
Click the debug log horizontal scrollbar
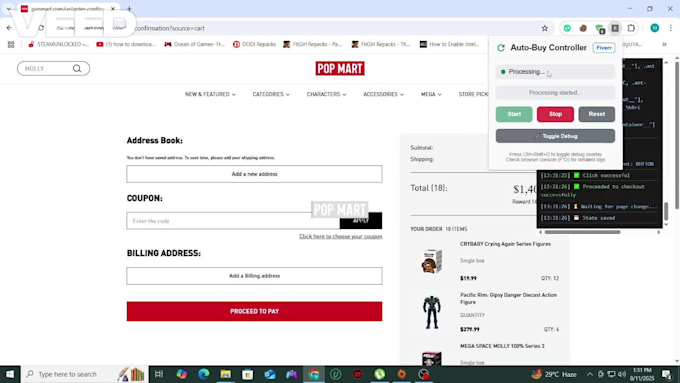pos(582,232)
